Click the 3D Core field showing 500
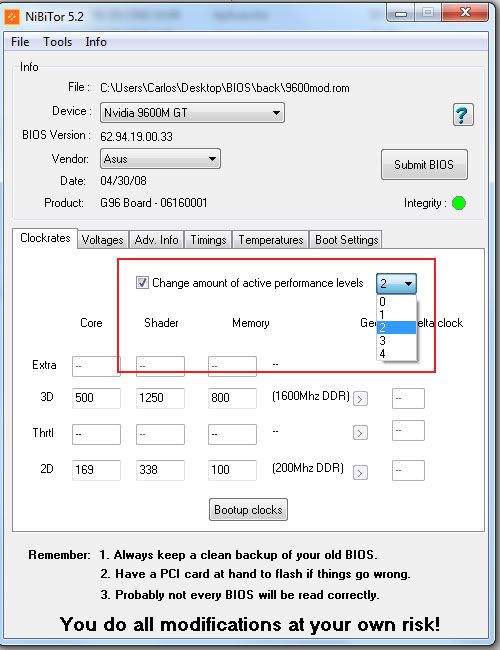 coord(96,398)
